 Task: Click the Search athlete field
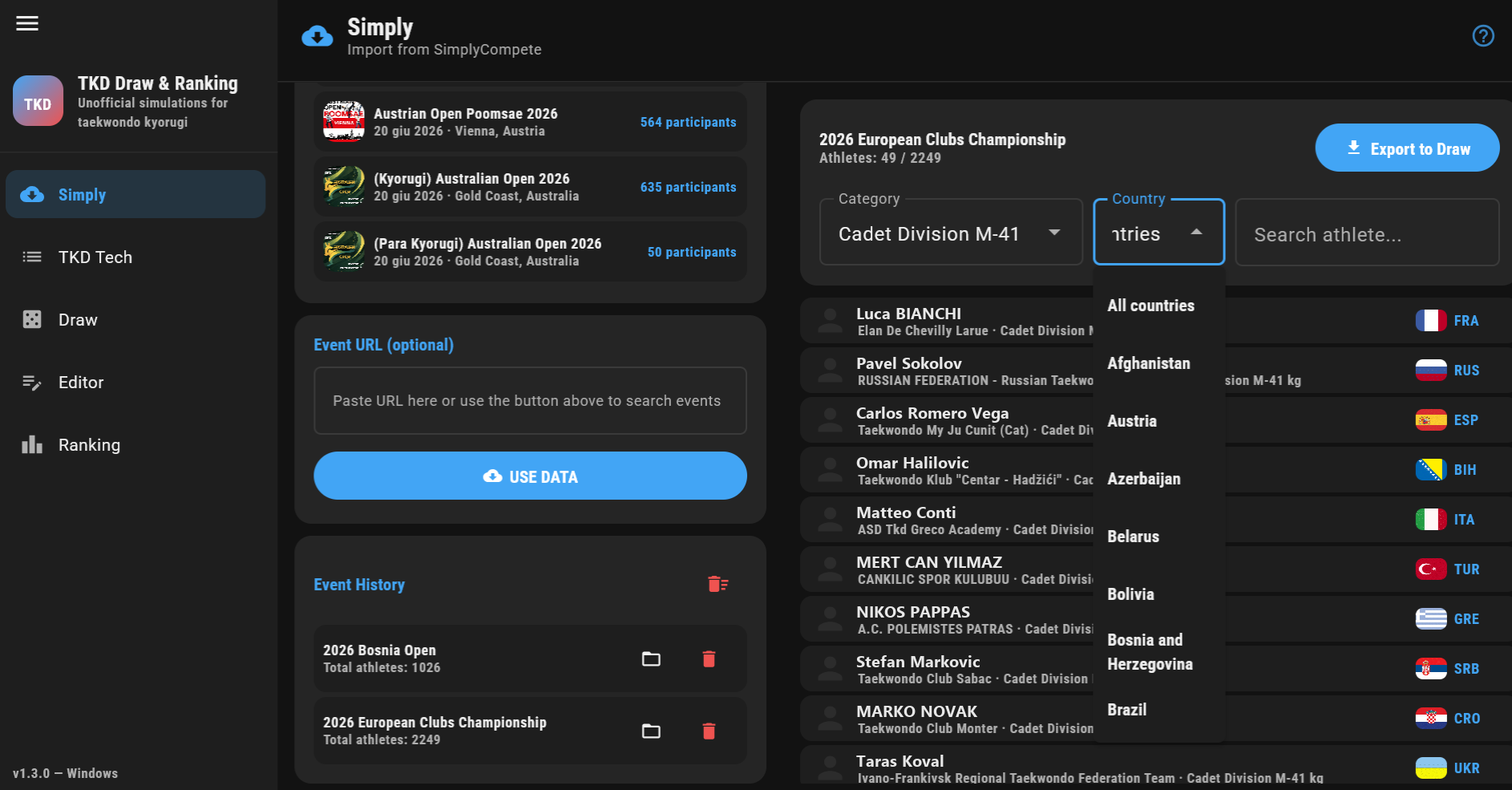[1367, 233]
